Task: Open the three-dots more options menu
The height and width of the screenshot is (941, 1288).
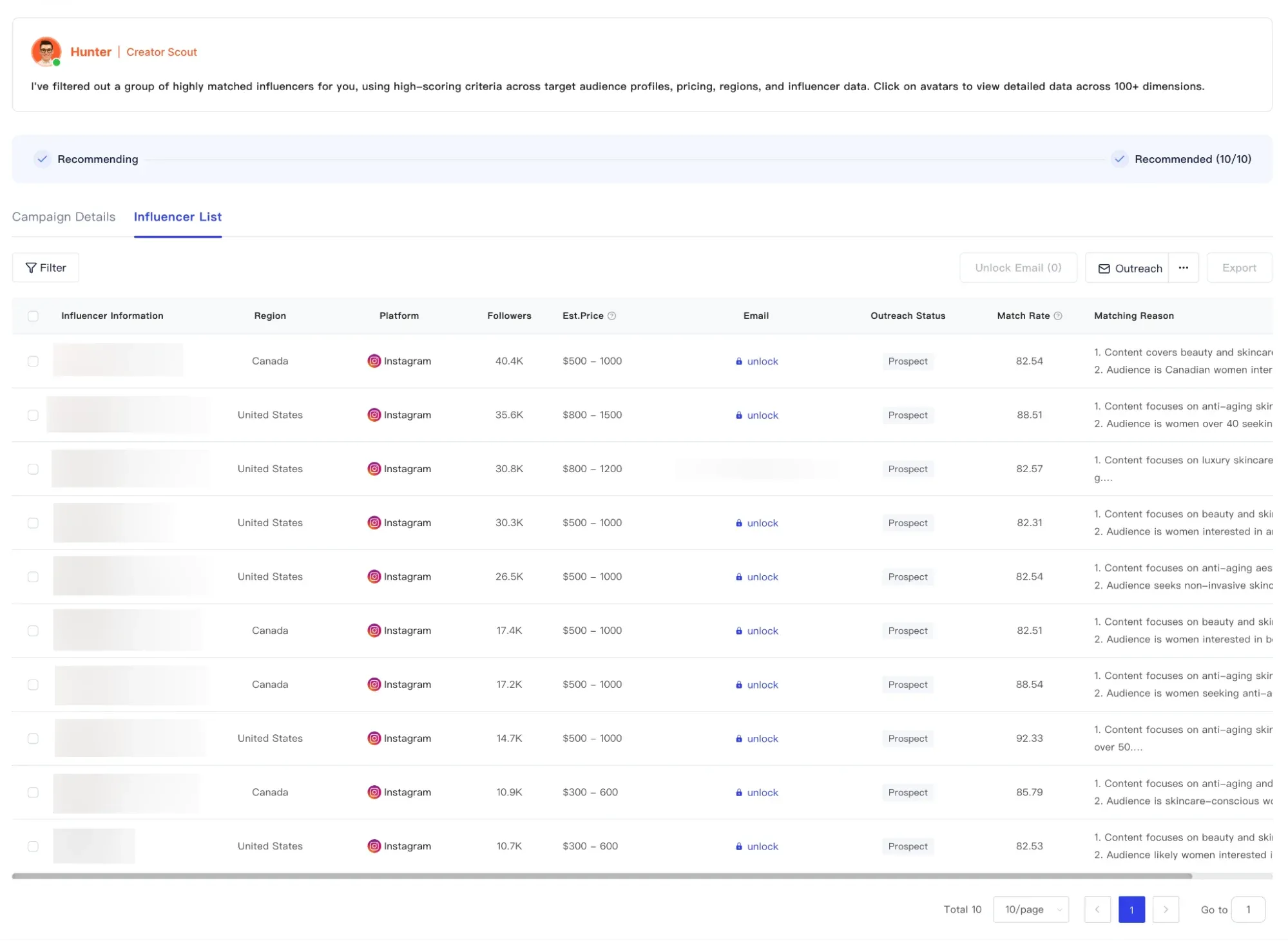Action: [x=1183, y=268]
